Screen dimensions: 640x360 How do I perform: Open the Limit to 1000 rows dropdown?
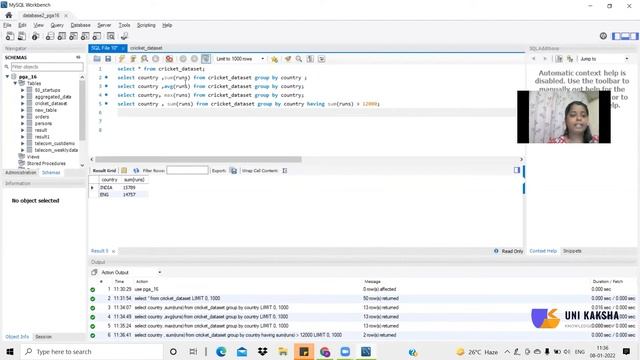[240, 59]
